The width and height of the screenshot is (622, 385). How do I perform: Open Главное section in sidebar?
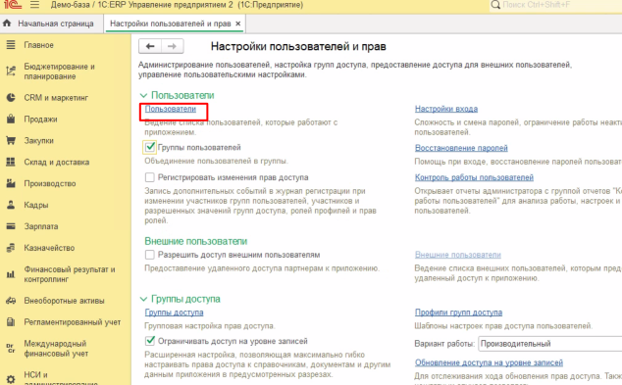point(38,45)
